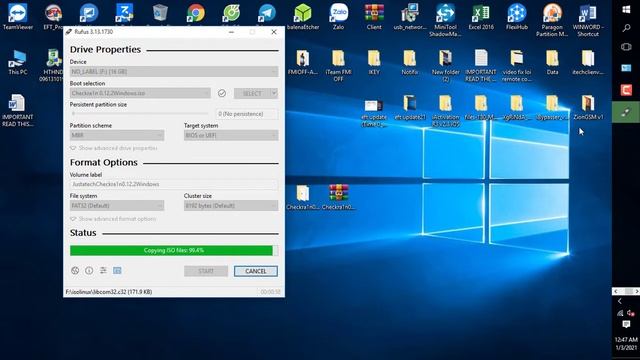The image size is (640, 360).
Task: Open the Recycle Bin desktop icon
Action: click(x=160, y=13)
